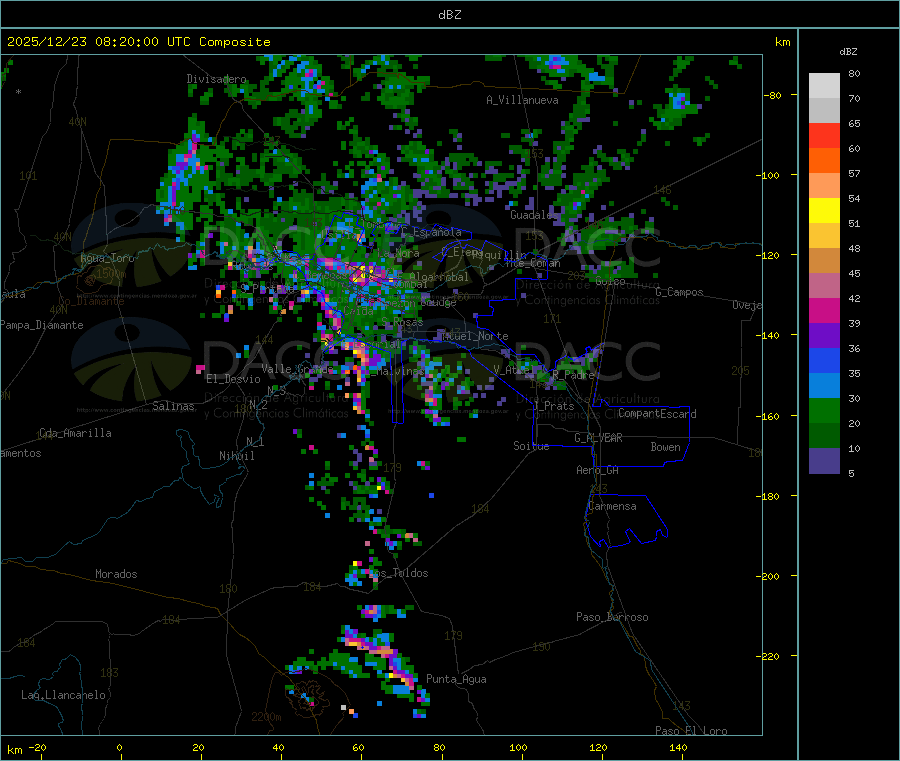The width and height of the screenshot is (900, 761).
Task: Click the -160 km tick on the right axis
Action: pos(770,416)
